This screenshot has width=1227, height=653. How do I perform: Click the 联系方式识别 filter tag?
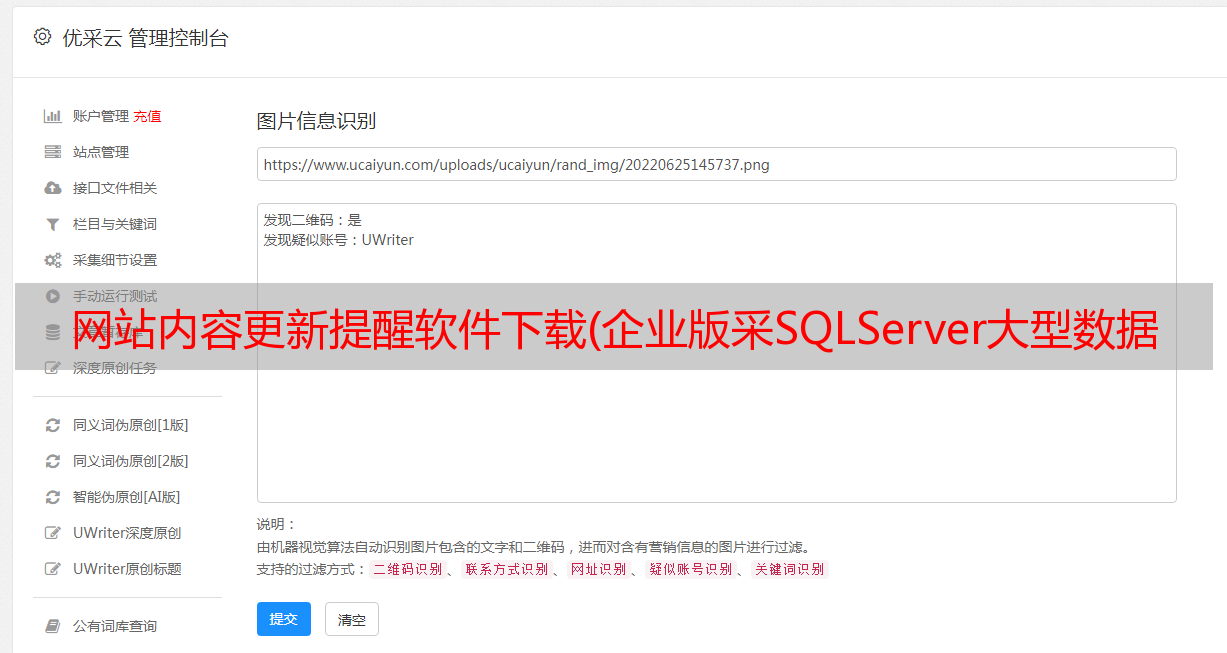click(506, 569)
